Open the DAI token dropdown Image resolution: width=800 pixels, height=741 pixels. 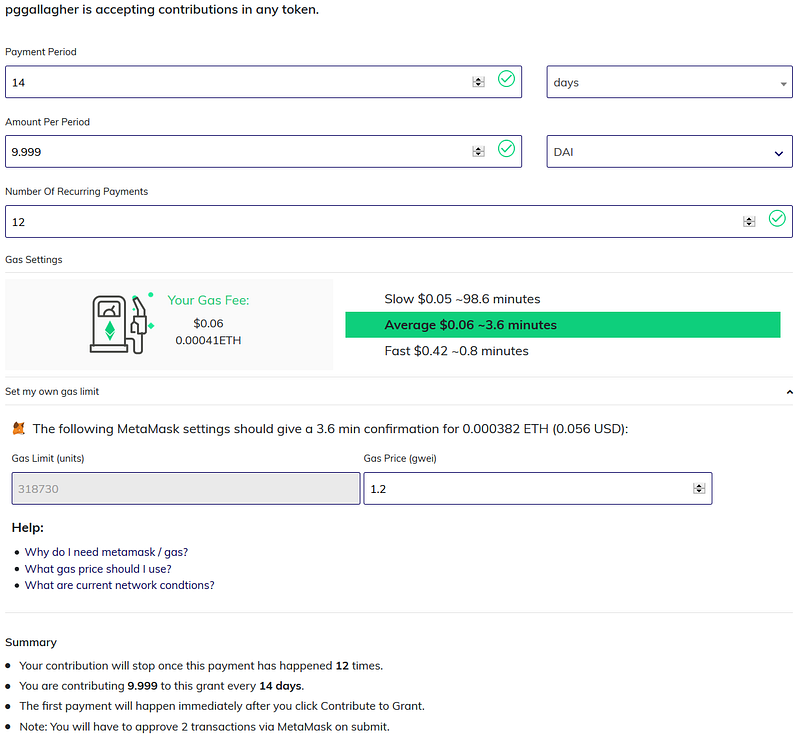click(x=669, y=152)
